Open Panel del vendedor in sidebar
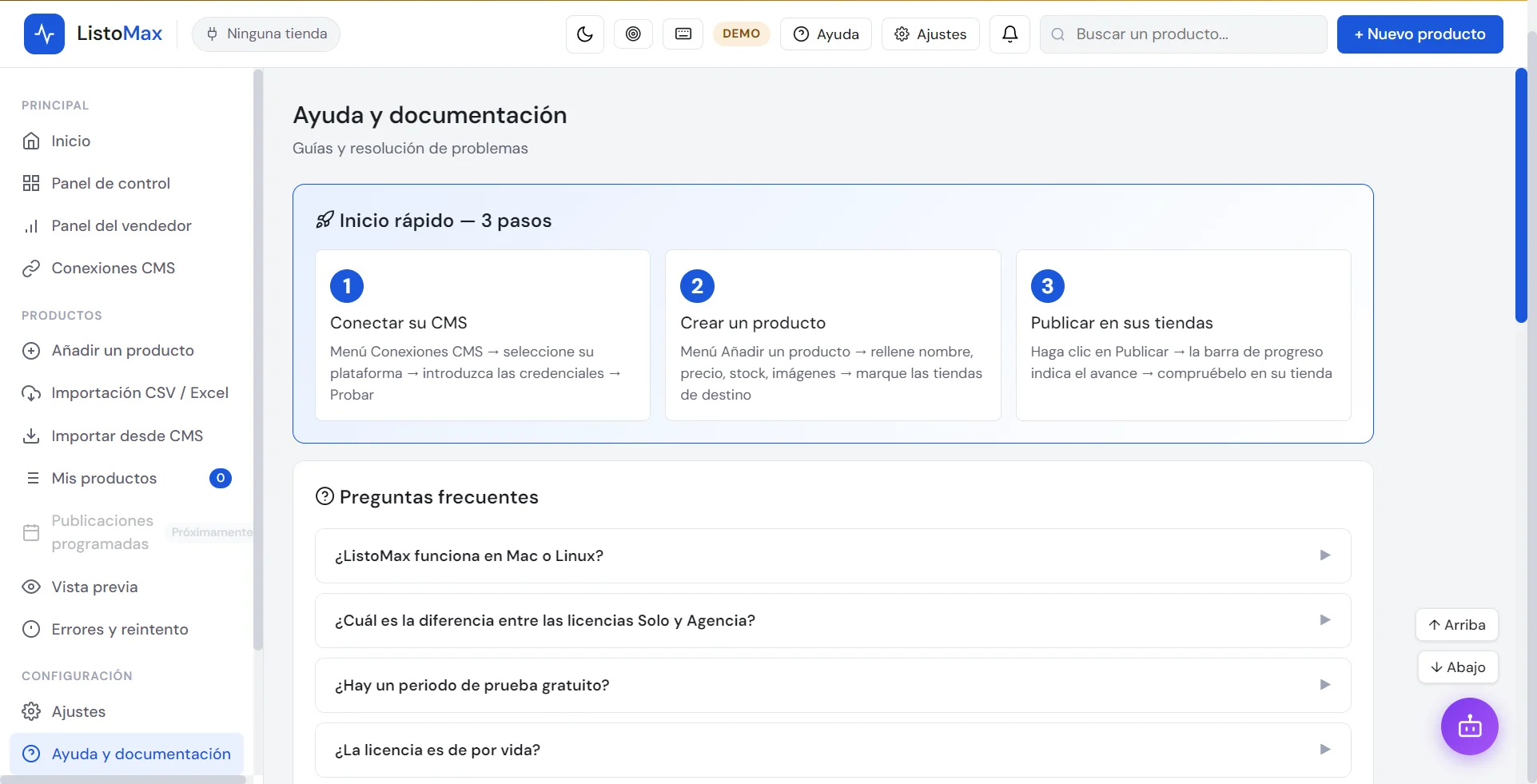The width and height of the screenshot is (1537, 784). coord(128,225)
